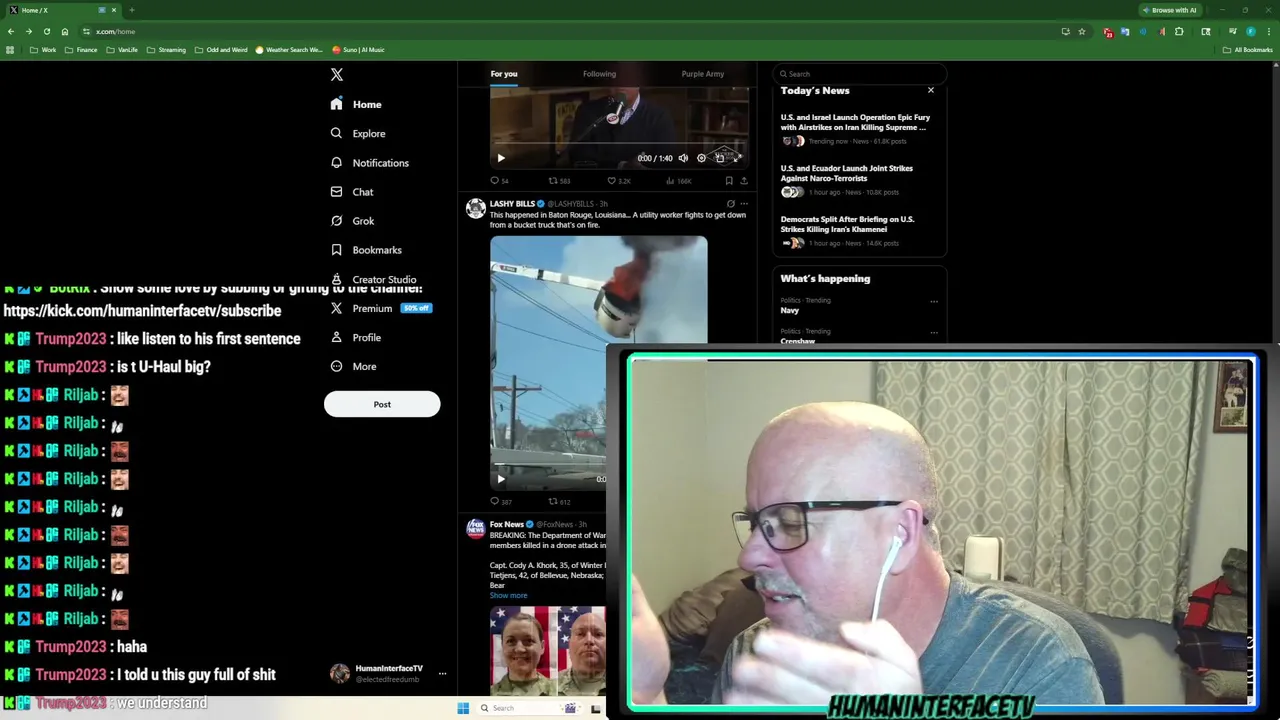The image size is (1280, 720).
Task: Click the Grok icon on LASHY BILLS post
Action: (x=730, y=204)
